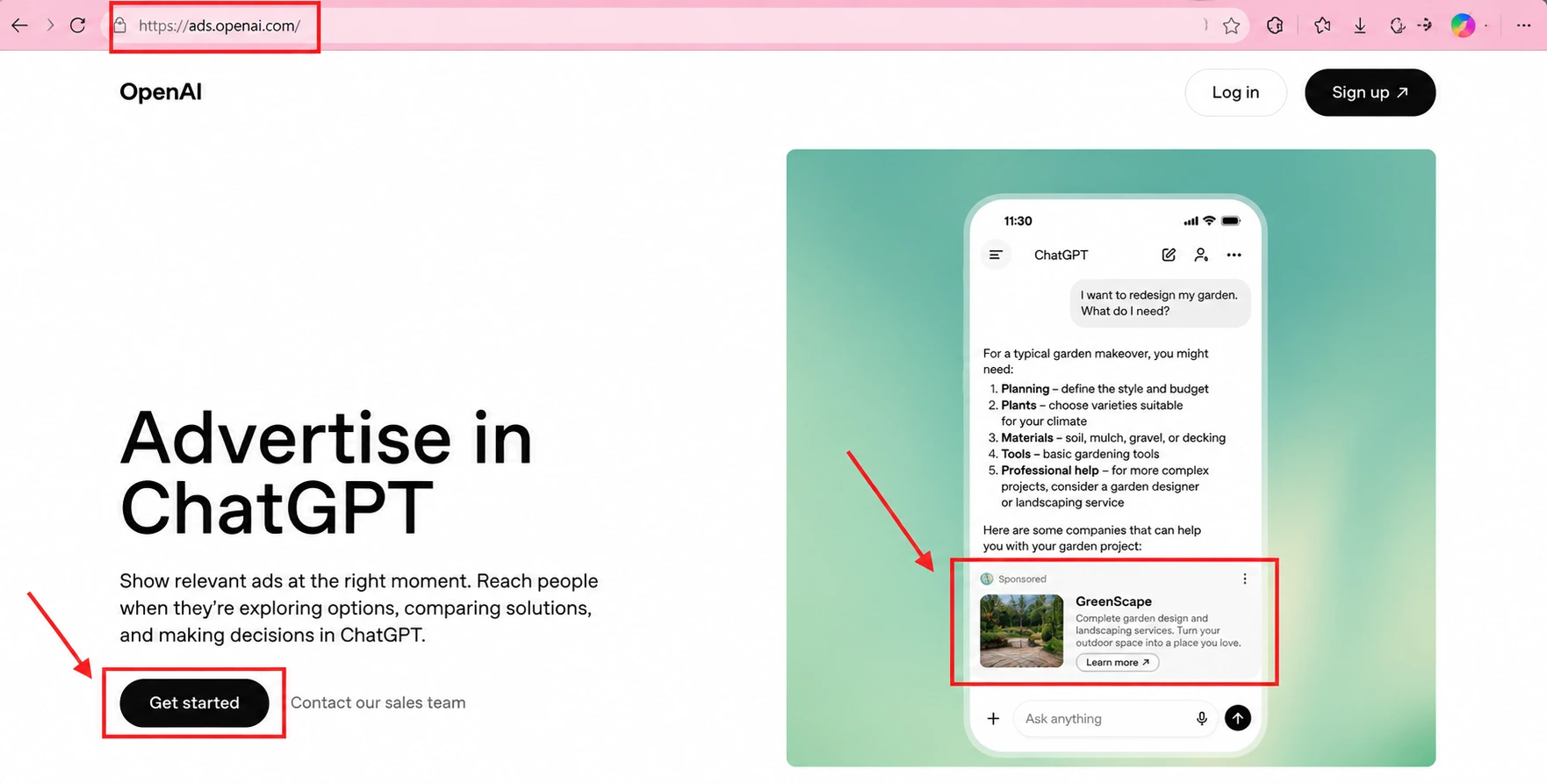Open the browser extensions icon
1547x784 pixels.
[x=1275, y=25]
